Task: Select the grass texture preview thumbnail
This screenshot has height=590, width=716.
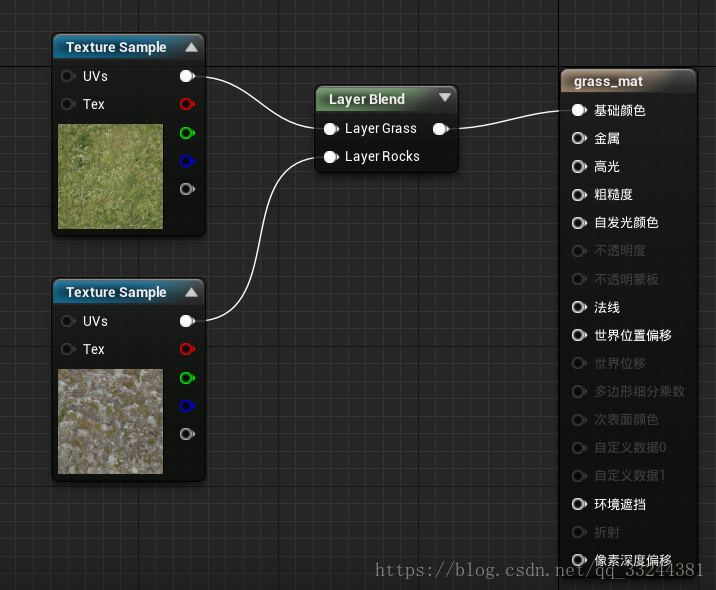Action: tap(110, 176)
